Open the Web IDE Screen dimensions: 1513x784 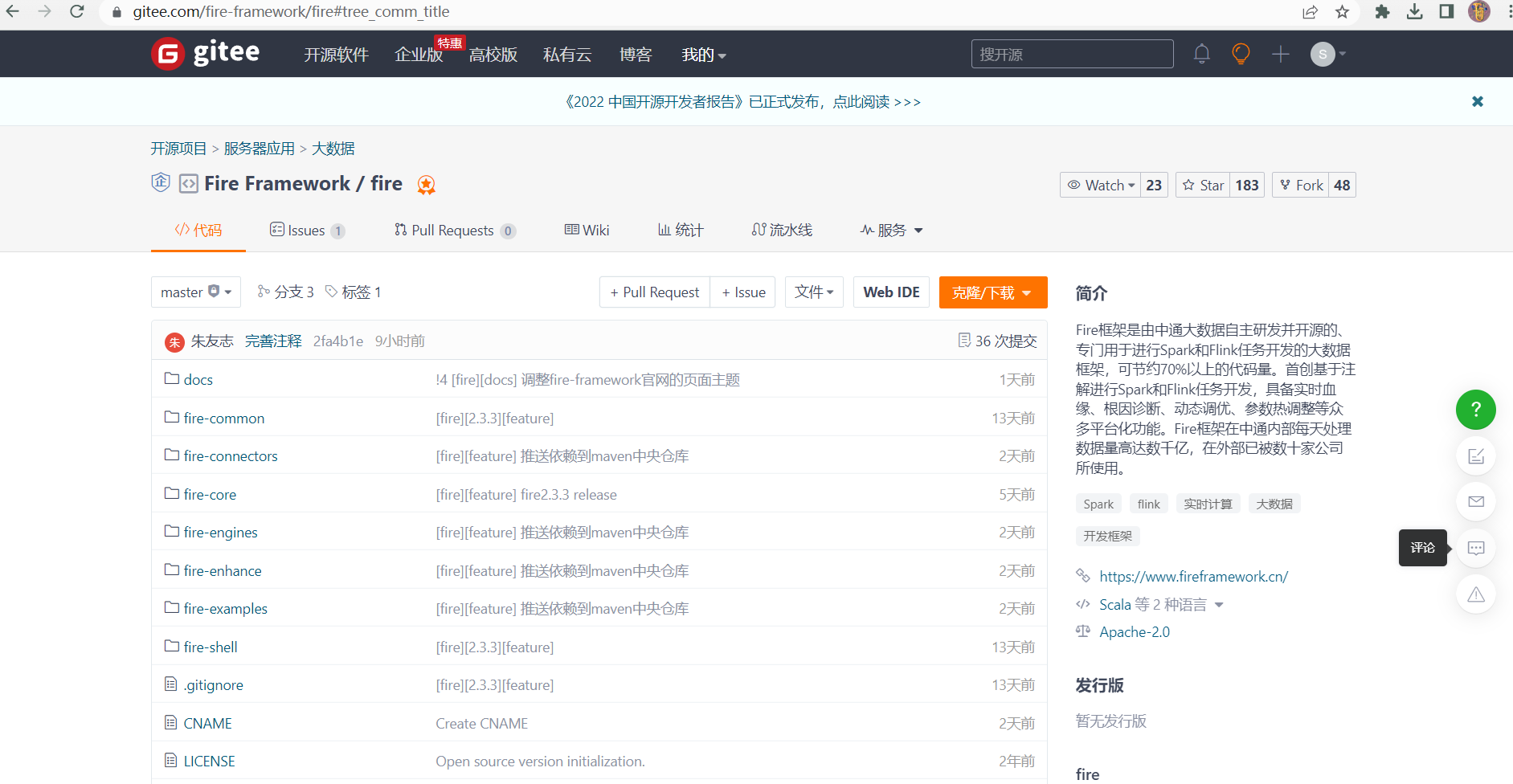(x=891, y=292)
